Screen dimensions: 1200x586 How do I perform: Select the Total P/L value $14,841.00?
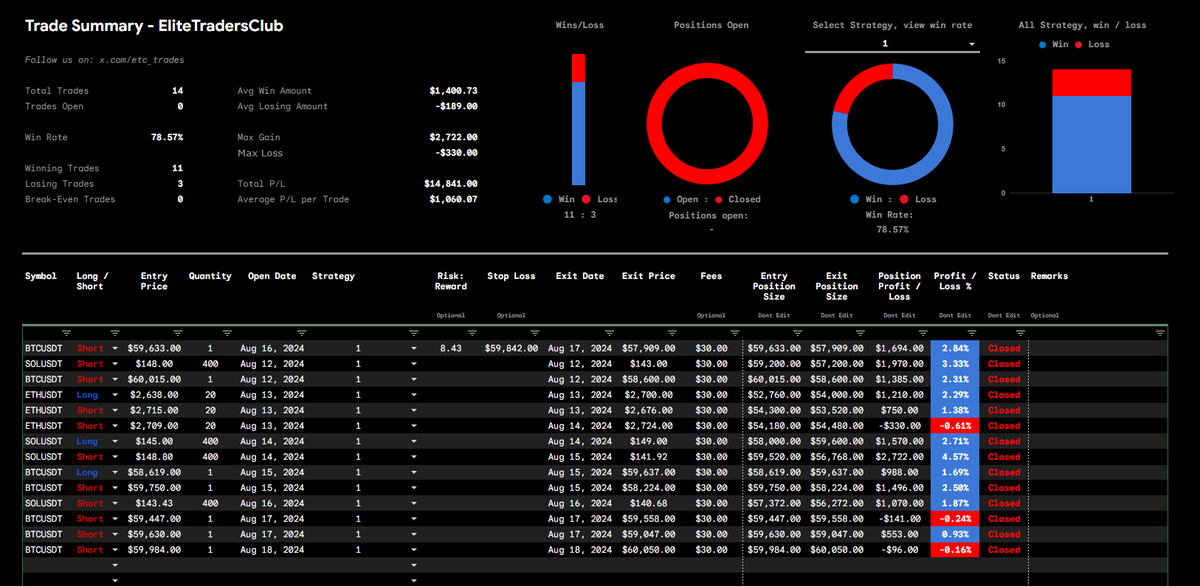[451, 184]
